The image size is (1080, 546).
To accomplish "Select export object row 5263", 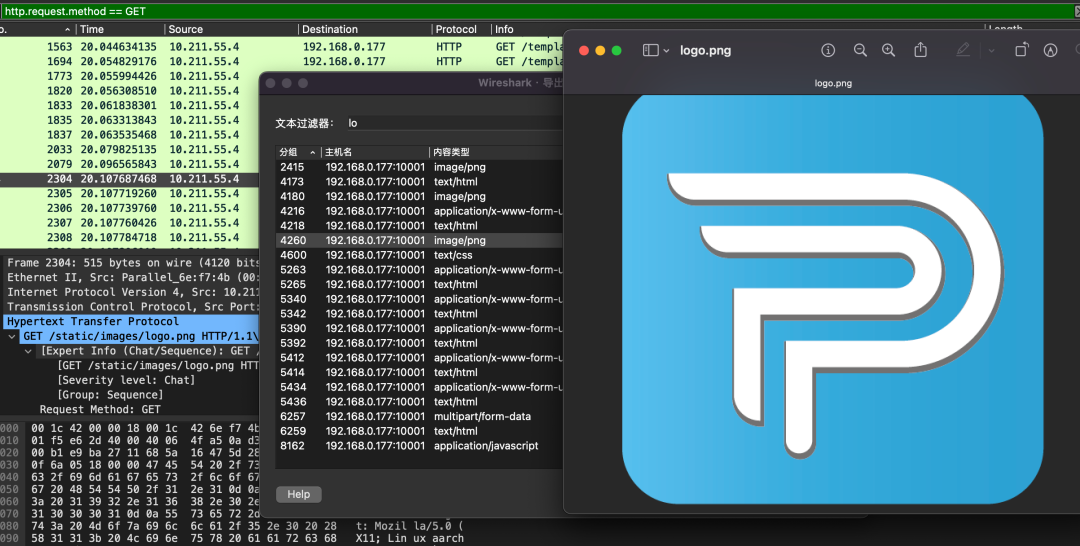I will (419, 270).
